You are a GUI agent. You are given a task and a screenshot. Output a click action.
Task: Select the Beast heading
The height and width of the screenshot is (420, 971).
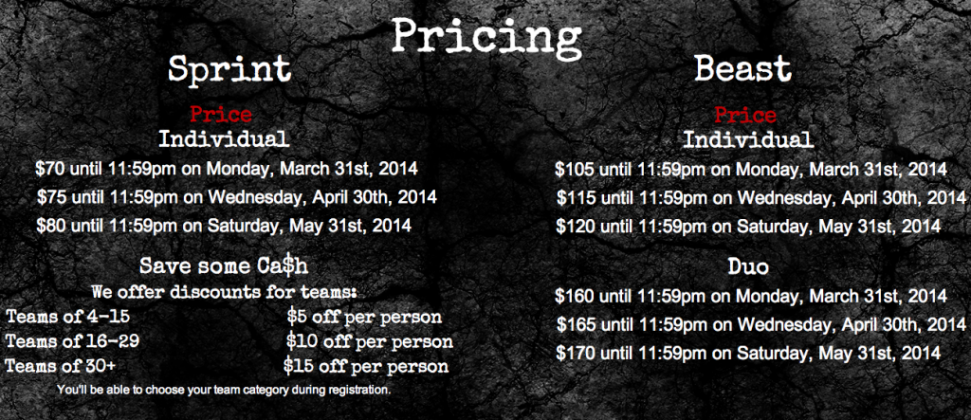point(743,68)
